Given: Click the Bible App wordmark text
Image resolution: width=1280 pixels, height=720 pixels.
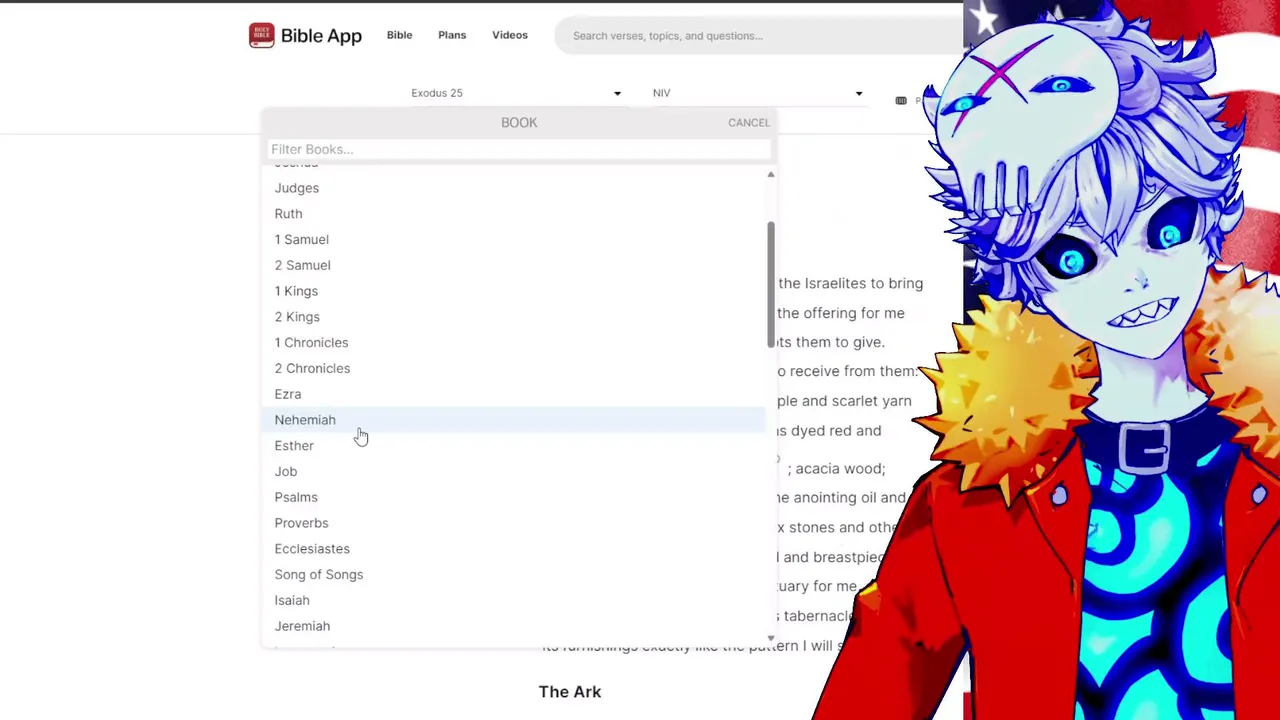Looking at the screenshot, I should click(x=321, y=36).
